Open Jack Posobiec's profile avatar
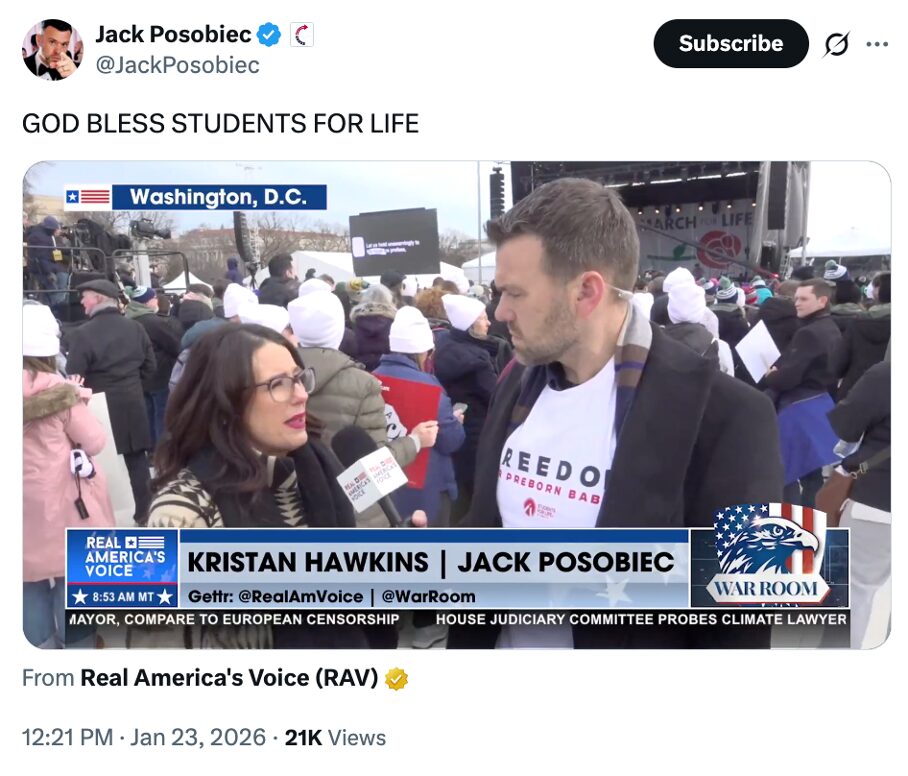 pyautogui.click(x=53, y=50)
